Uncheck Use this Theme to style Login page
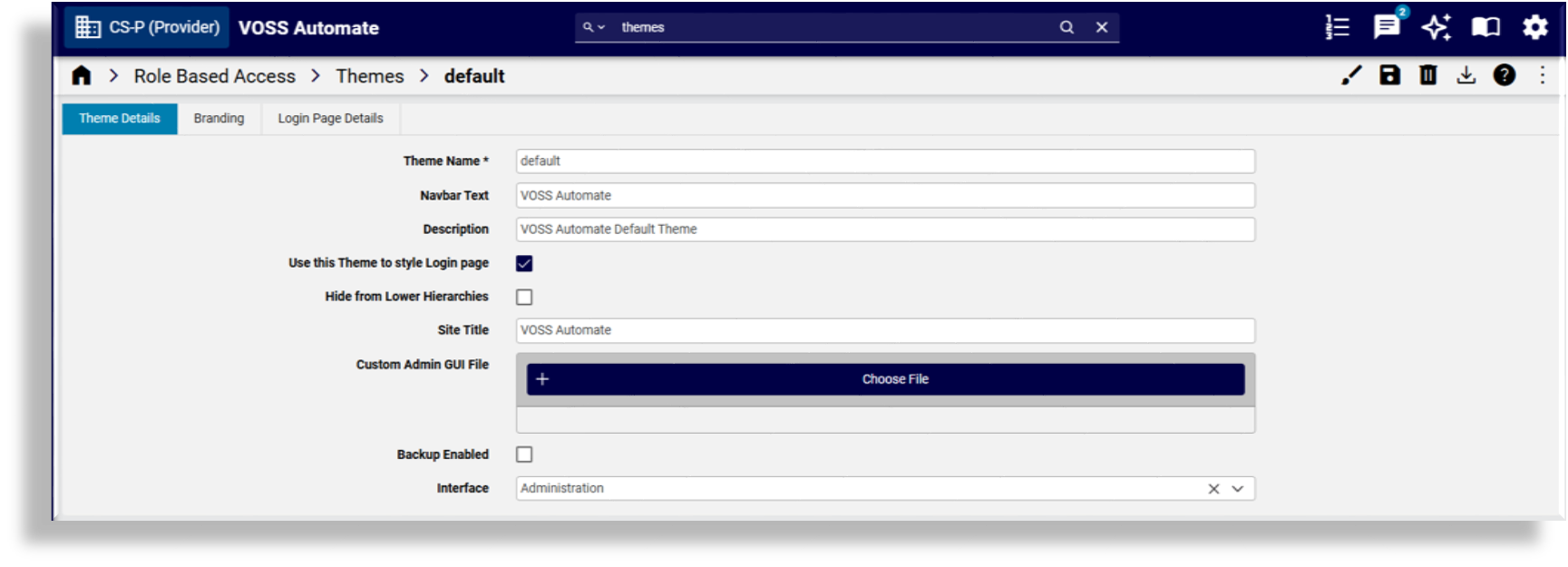This screenshot has width=1568, height=567. (x=524, y=263)
